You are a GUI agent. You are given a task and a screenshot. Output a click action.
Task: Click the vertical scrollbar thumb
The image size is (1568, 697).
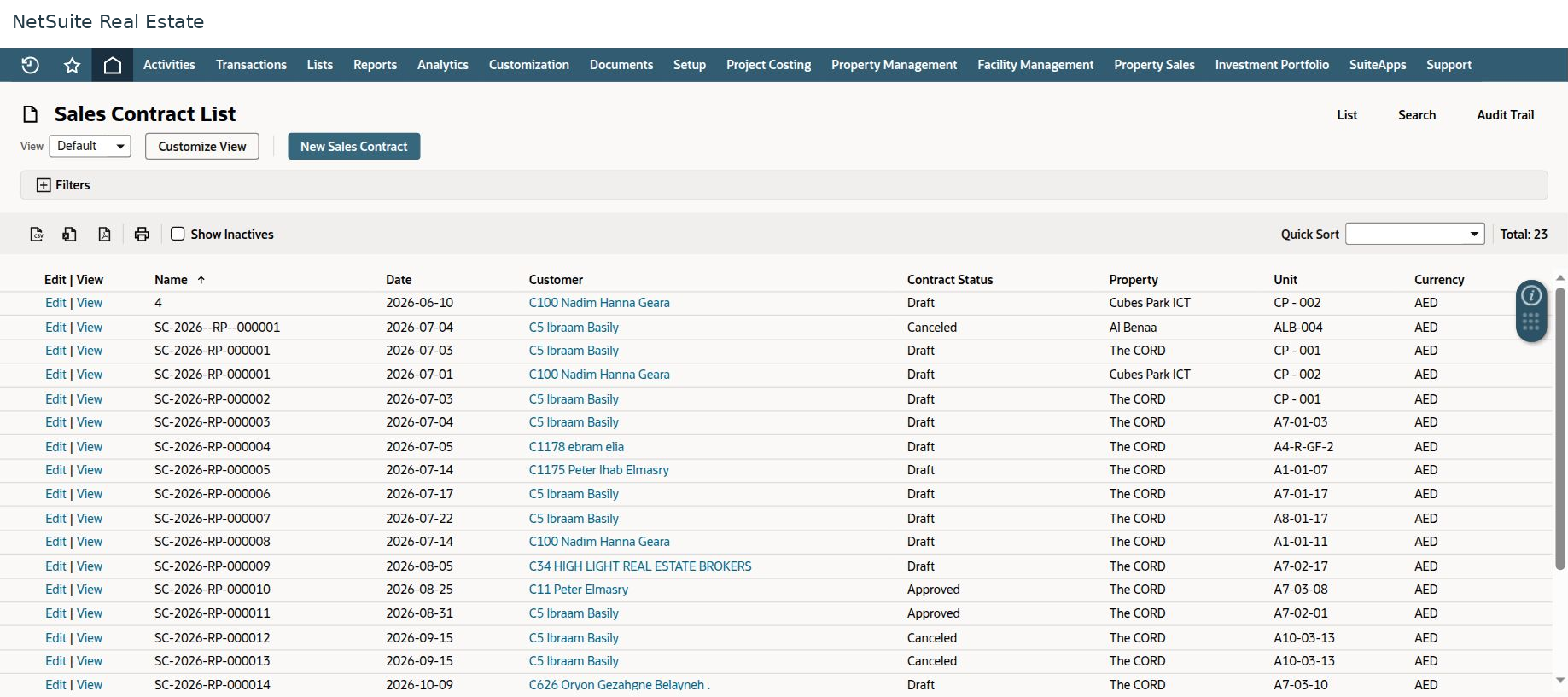point(1560,428)
